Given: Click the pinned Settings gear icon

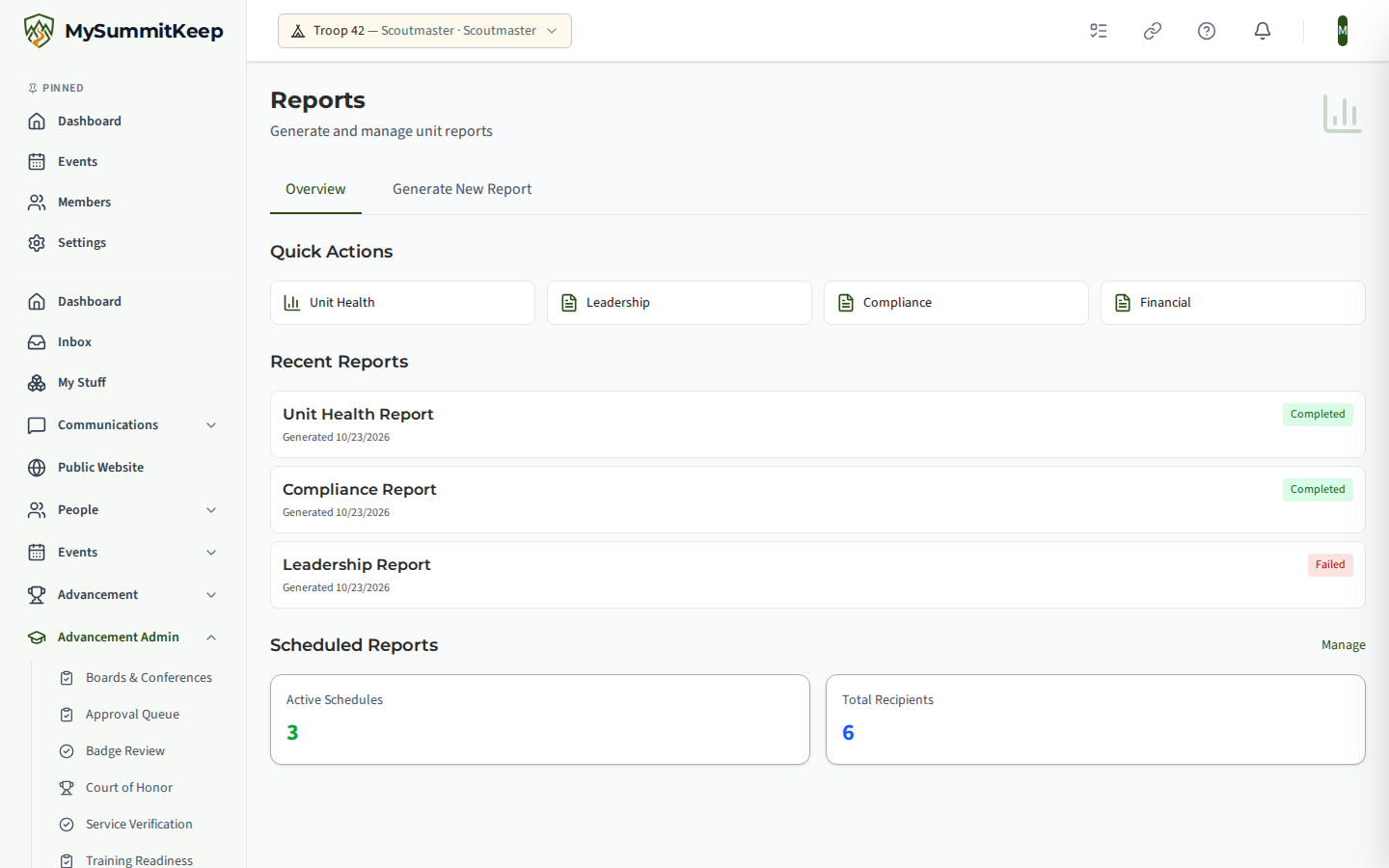Looking at the screenshot, I should click(x=37, y=243).
